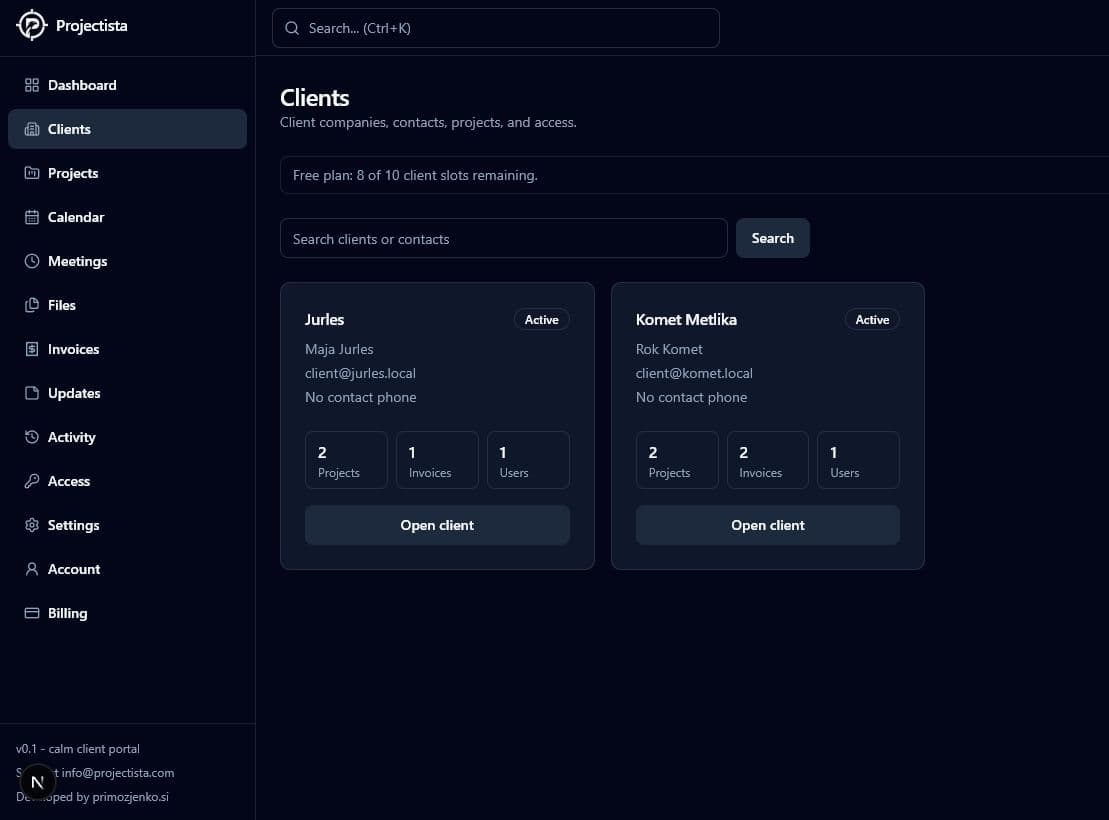Image resolution: width=1109 pixels, height=820 pixels.
Task: Click the Client companies subtitle text
Action: 428,122
